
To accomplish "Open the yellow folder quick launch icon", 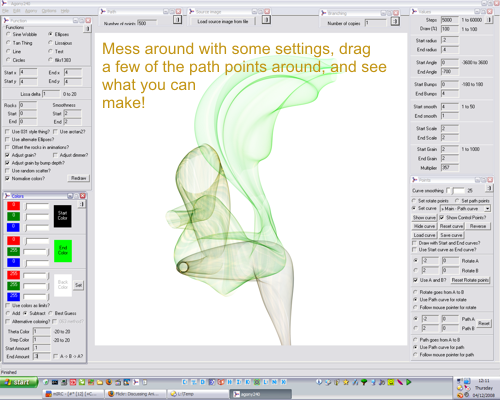I will 100,382.
